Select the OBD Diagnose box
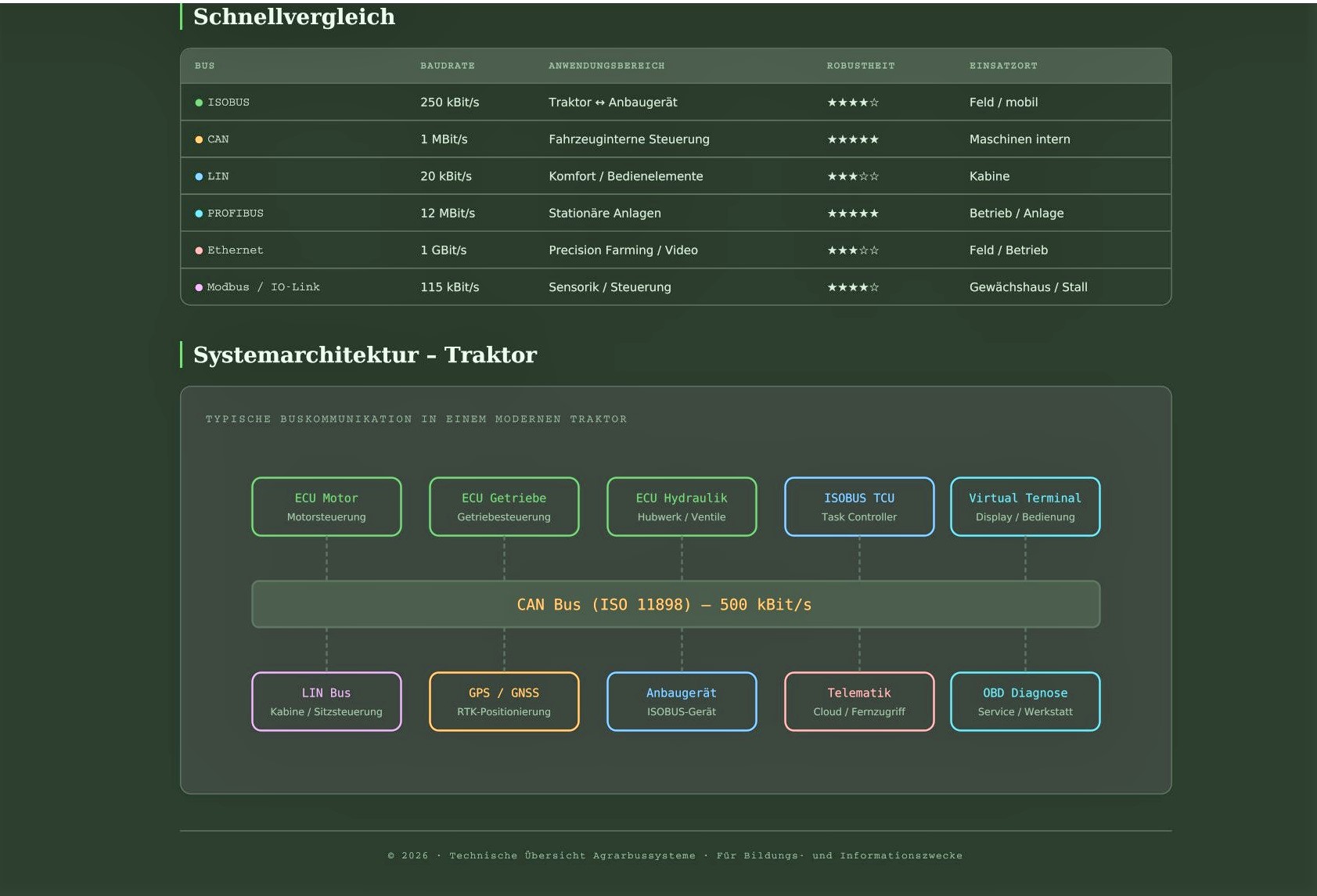 [x=1025, y=702]
